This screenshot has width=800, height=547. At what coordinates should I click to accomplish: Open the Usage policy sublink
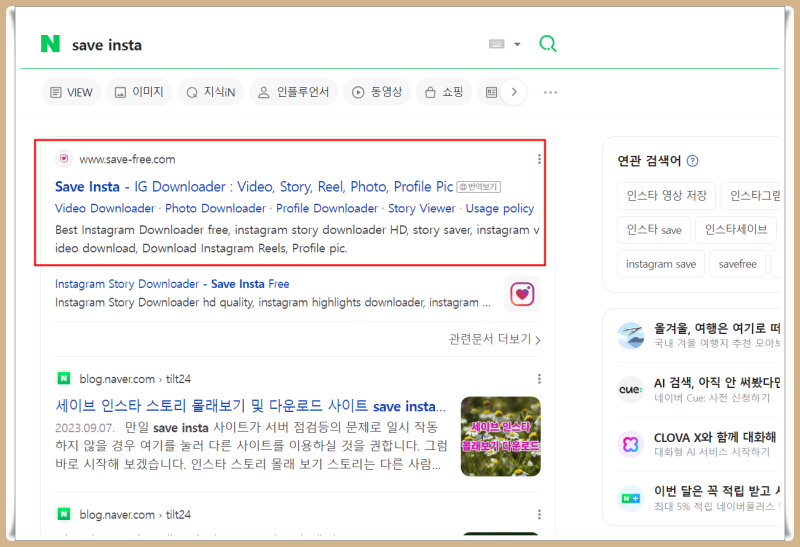[499, 208]
